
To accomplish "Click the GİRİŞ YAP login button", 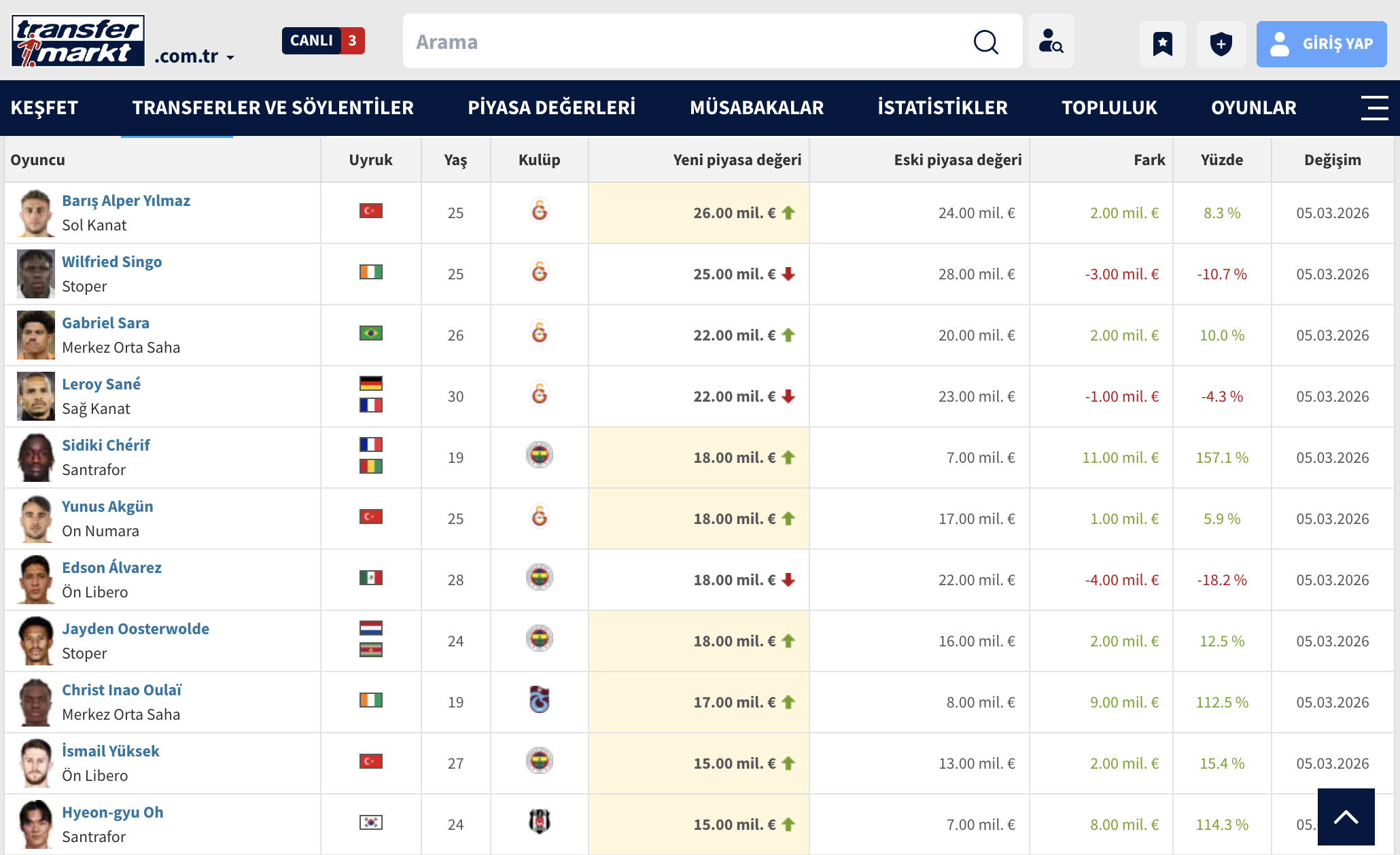I will point(1320,43).
